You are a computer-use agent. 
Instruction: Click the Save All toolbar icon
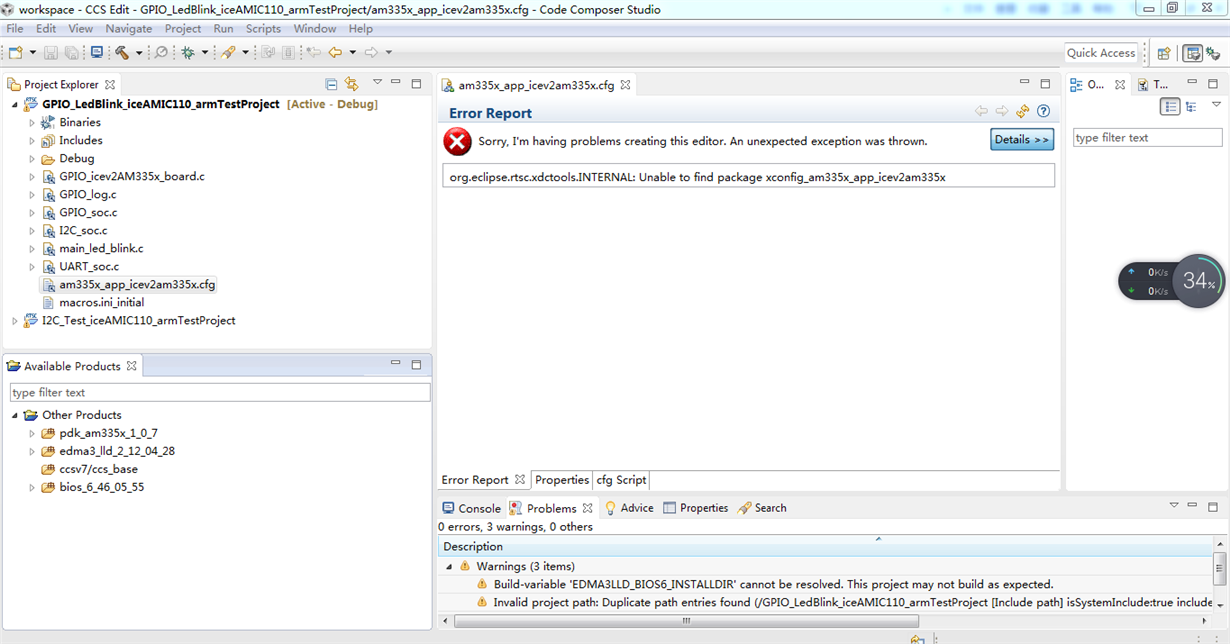(71, 53)
